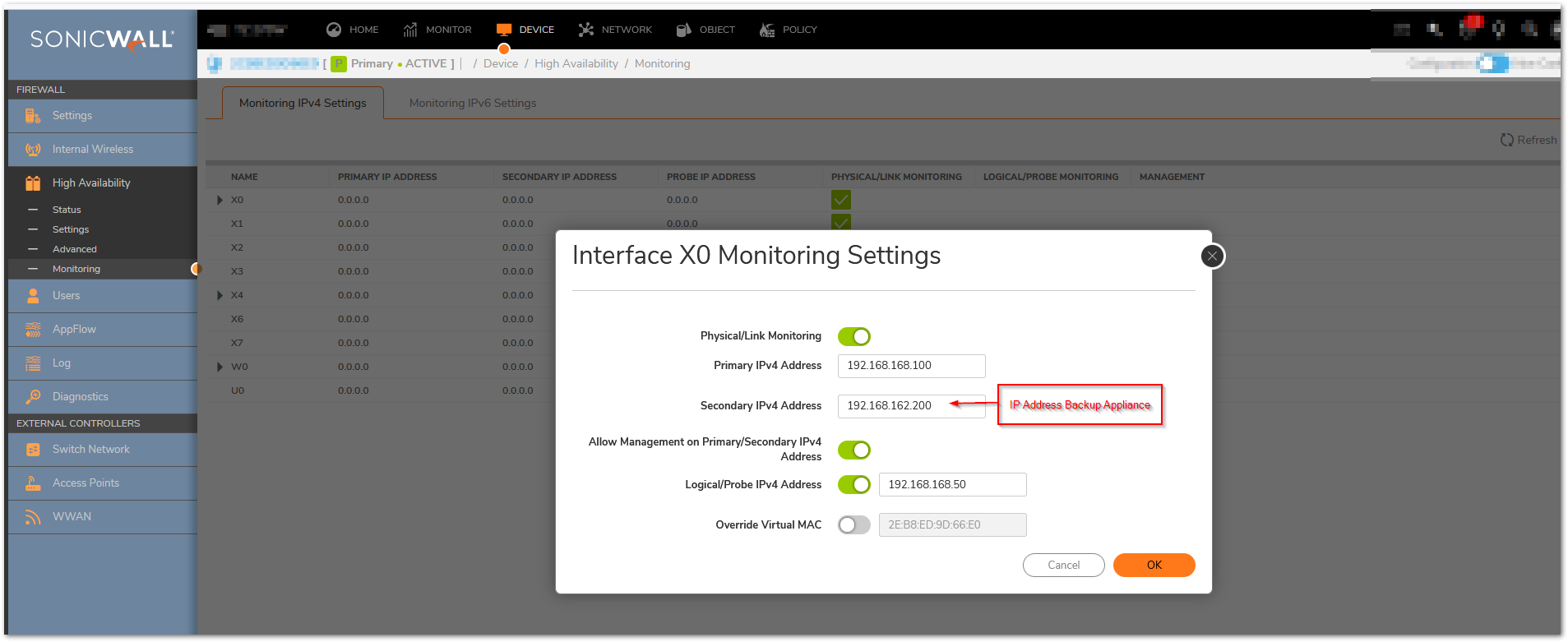
Task: Enable Override Virtual MAC switch
Action: (x=854, y=525)
